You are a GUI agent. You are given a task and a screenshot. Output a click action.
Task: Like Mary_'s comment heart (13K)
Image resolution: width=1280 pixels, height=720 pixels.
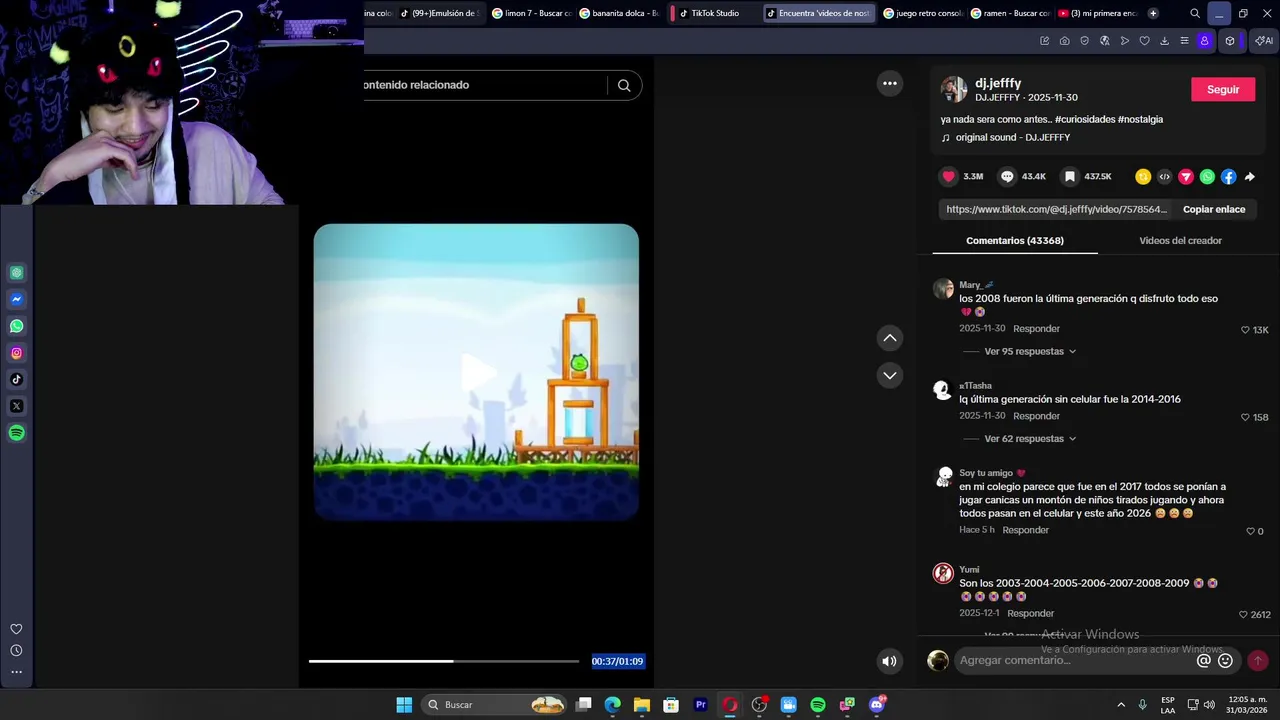[x=1245, y=330]
